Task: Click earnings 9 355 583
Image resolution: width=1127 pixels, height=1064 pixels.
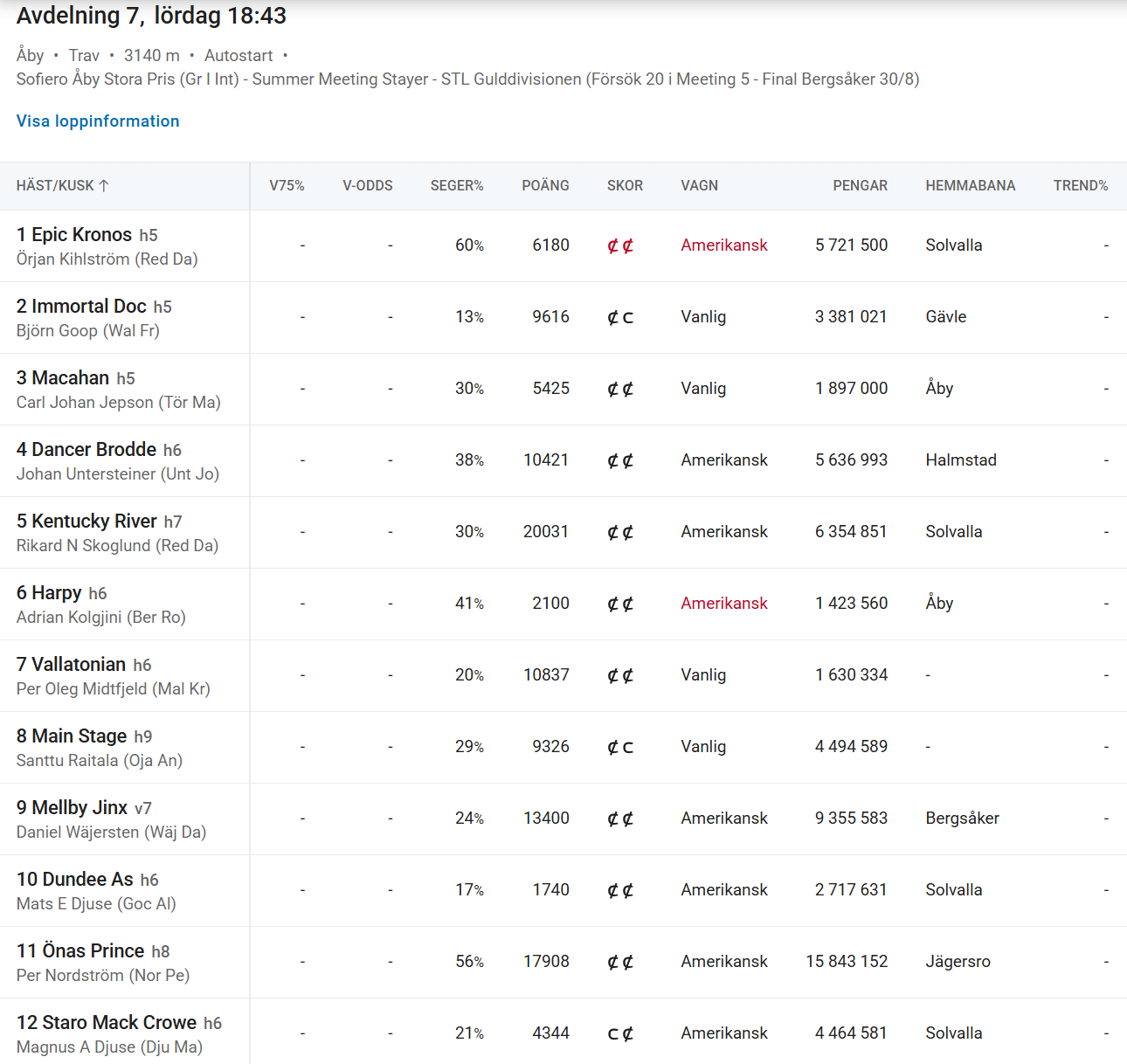Action: (x=851, y=819)
